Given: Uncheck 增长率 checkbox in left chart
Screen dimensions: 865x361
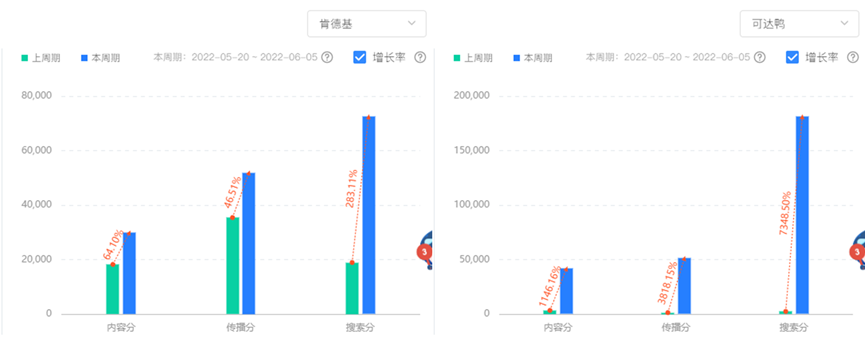Looking at the screenshot, I should tap(359, 57).
